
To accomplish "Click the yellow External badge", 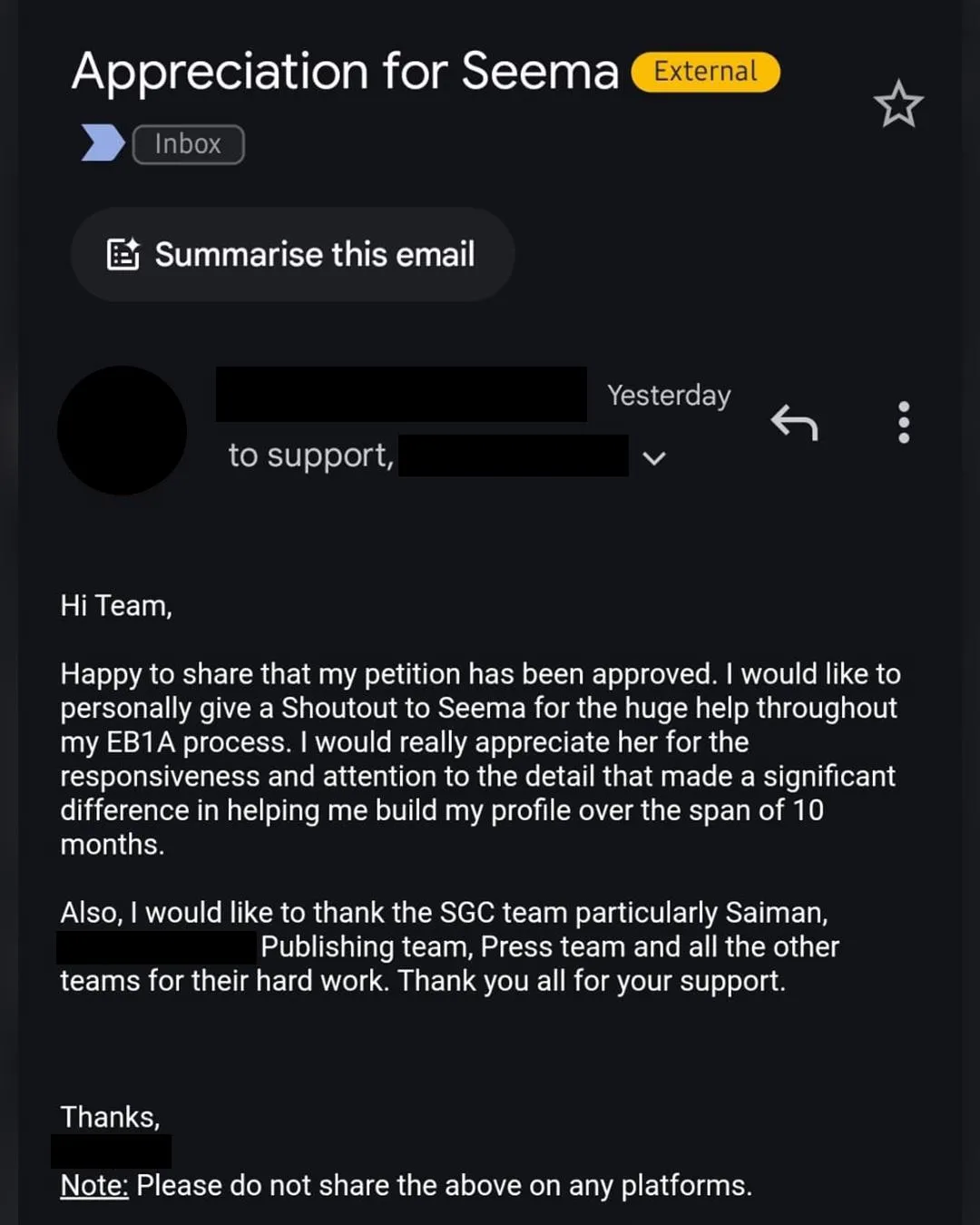I will point(705,72).
